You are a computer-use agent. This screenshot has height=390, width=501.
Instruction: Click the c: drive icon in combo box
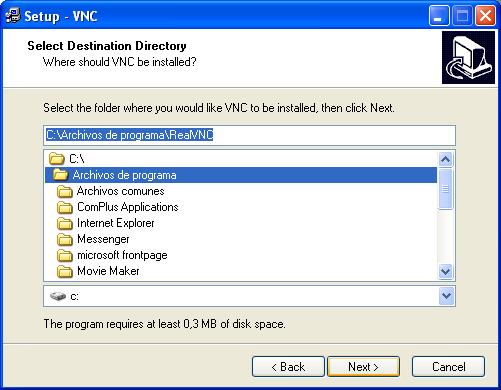click(x=58, y=296)
